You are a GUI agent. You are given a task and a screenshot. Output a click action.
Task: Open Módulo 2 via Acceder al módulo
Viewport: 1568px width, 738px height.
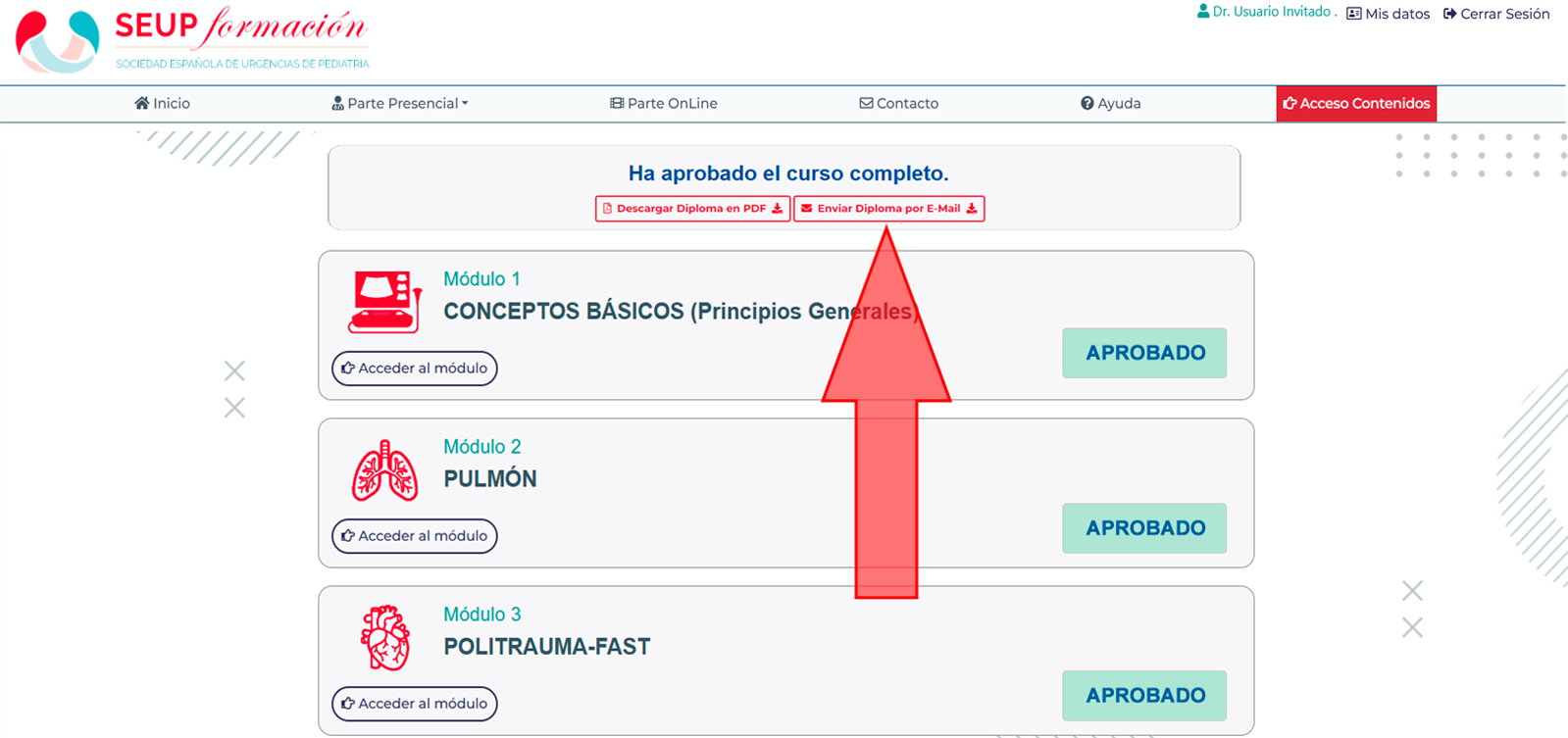tap(415, 536)
